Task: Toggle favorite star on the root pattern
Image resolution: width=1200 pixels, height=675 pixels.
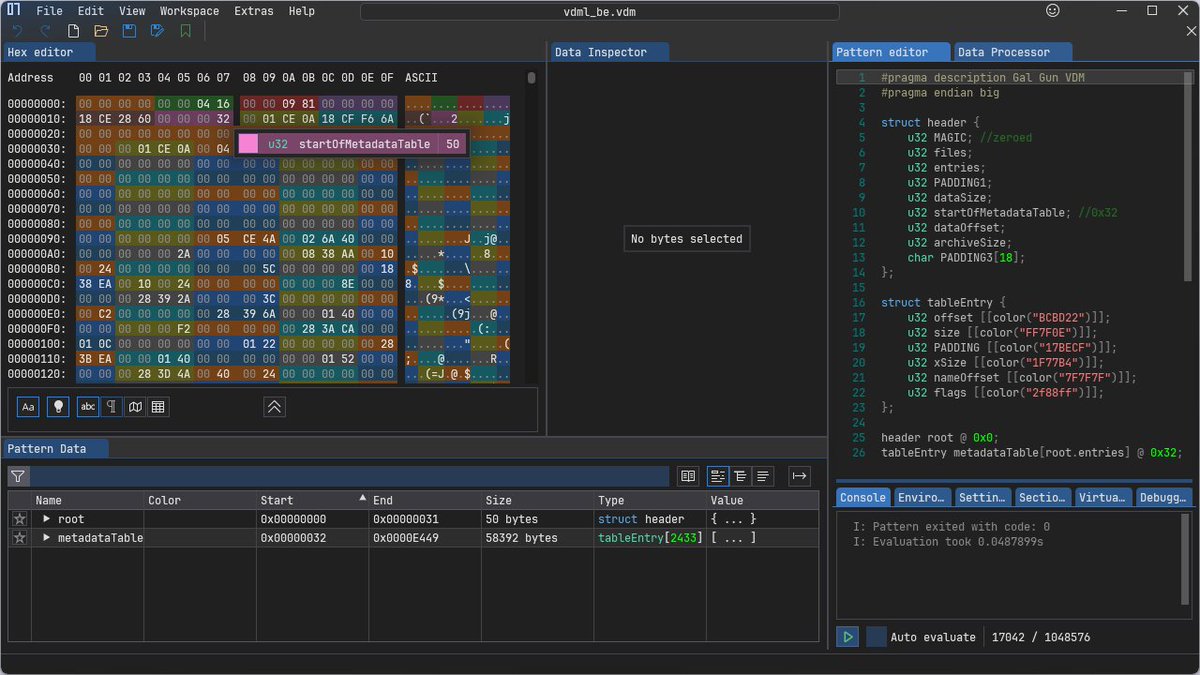Action: click(x=18, y=518)
